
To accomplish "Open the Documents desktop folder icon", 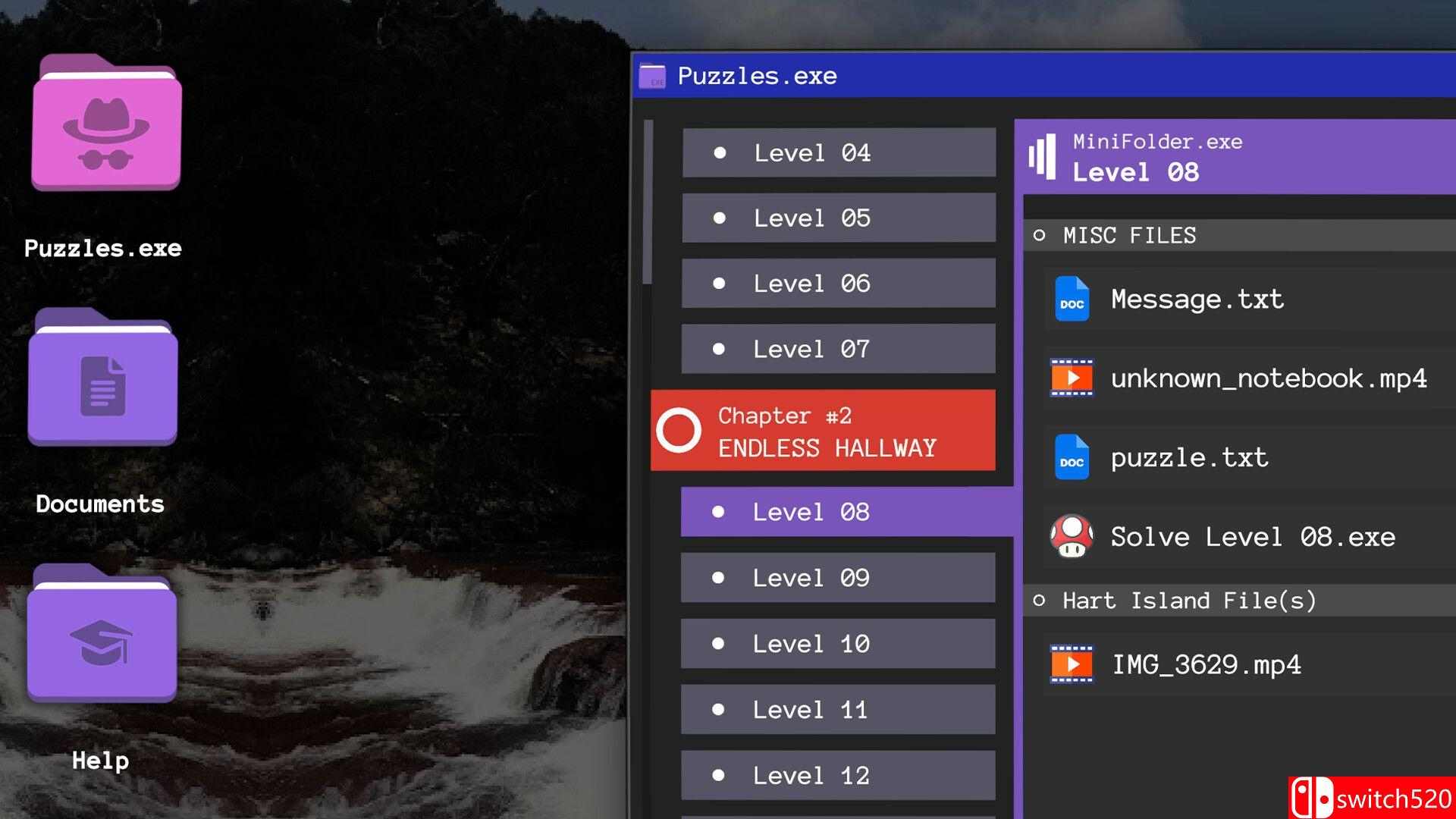I will click(x=103, y=377).
